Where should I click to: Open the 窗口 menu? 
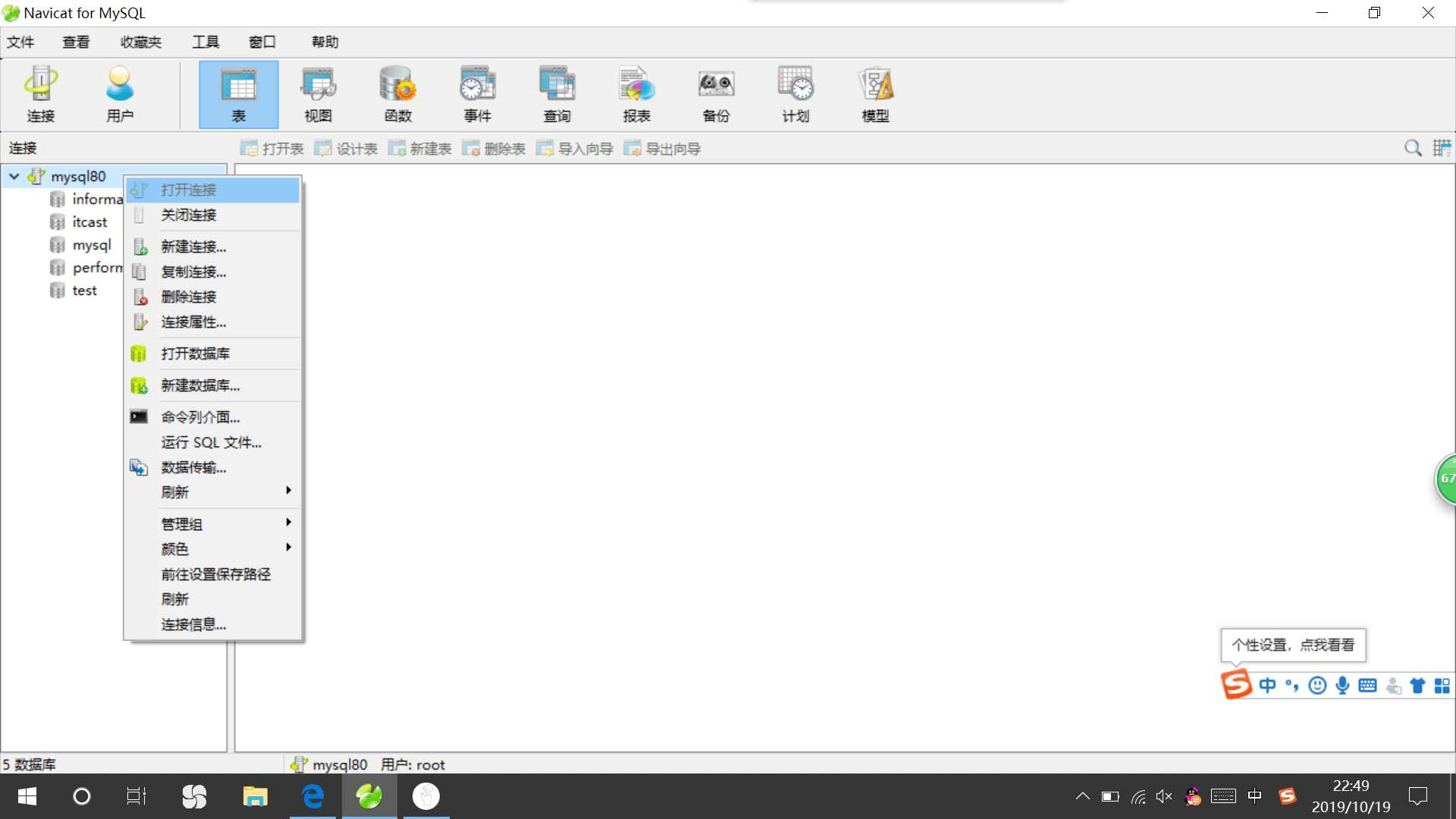[262, 42]
